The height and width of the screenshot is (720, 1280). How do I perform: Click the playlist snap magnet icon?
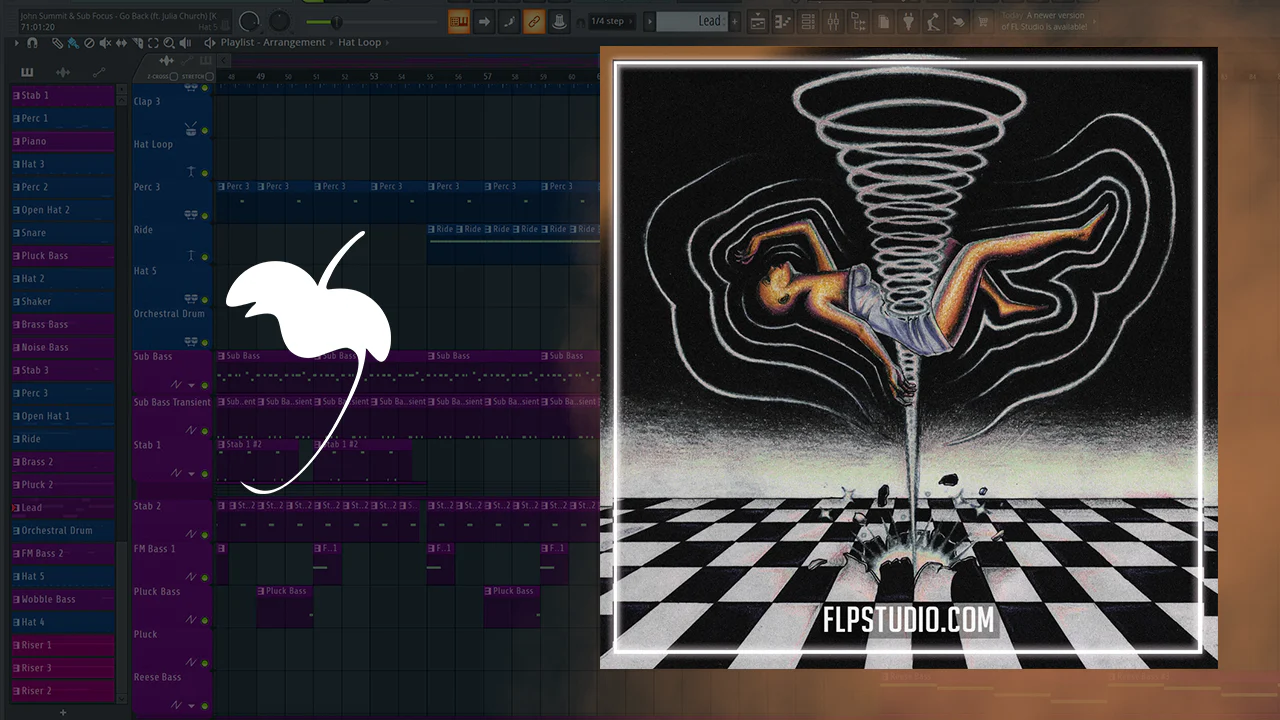[33, 43]
